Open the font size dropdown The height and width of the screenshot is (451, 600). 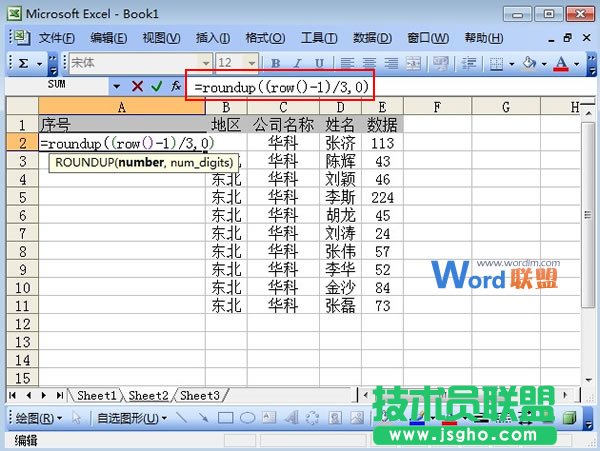click(x=251, y=63)
